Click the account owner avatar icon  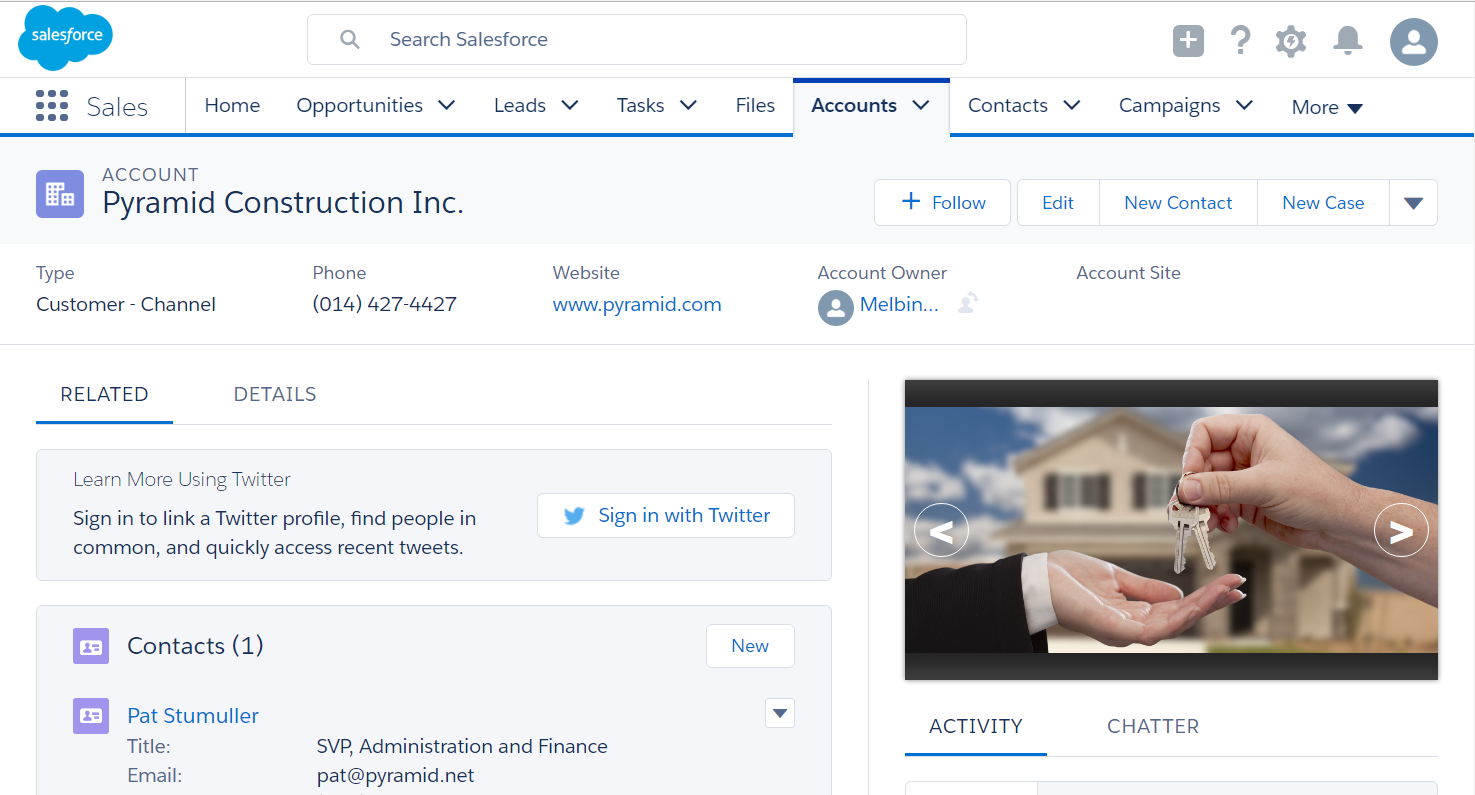836,308
